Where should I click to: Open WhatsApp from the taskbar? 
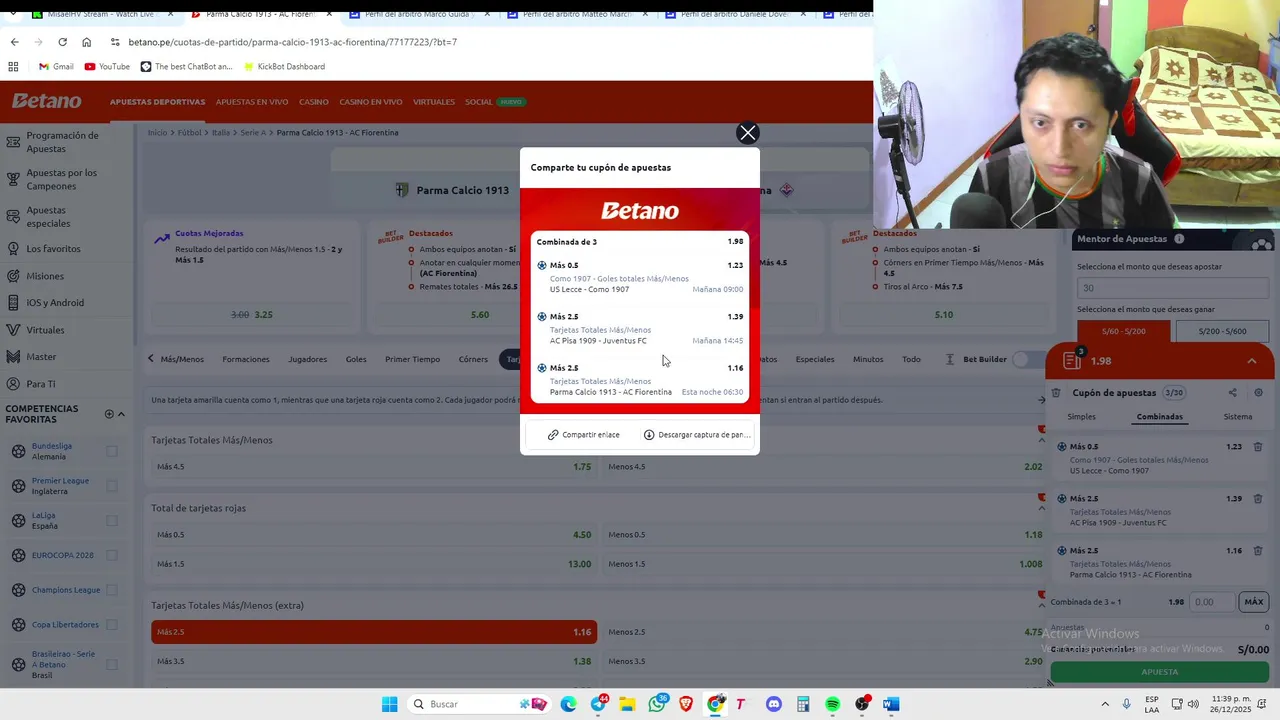coord(657,704)
